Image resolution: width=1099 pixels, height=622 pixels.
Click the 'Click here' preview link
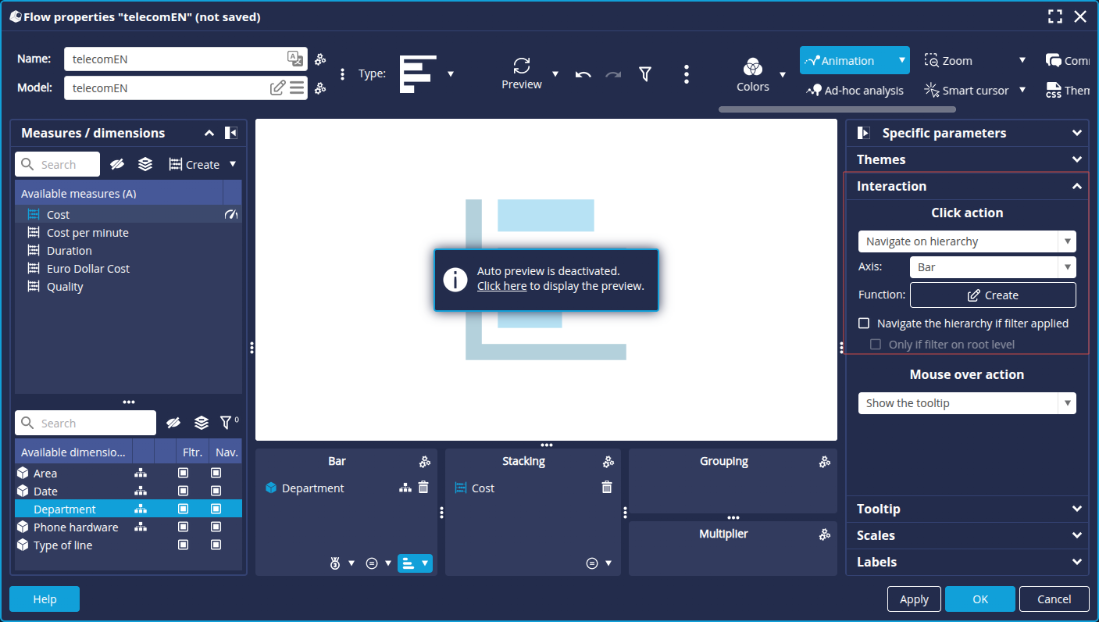pos(502,286)
